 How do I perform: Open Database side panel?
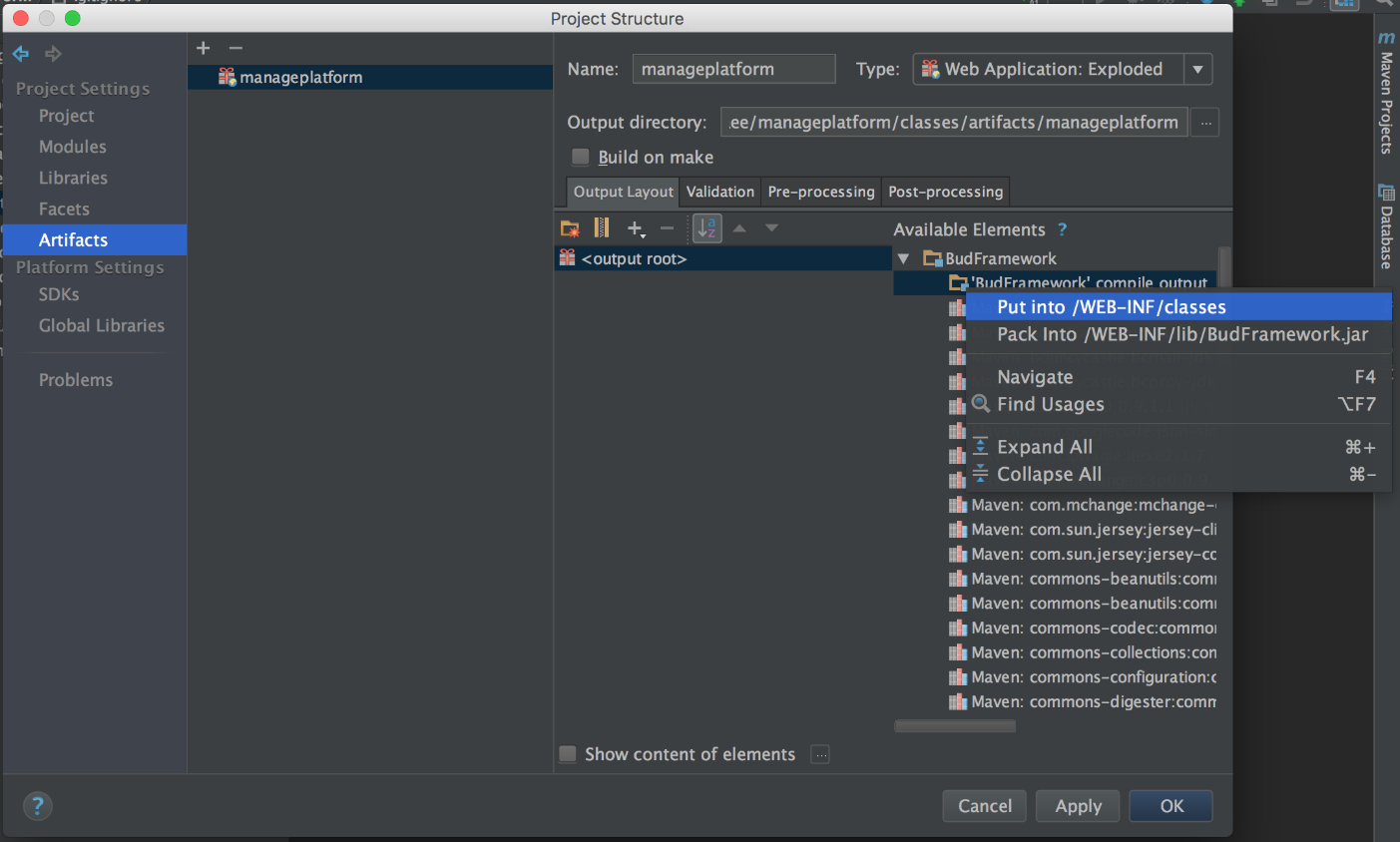[1386, 226]
